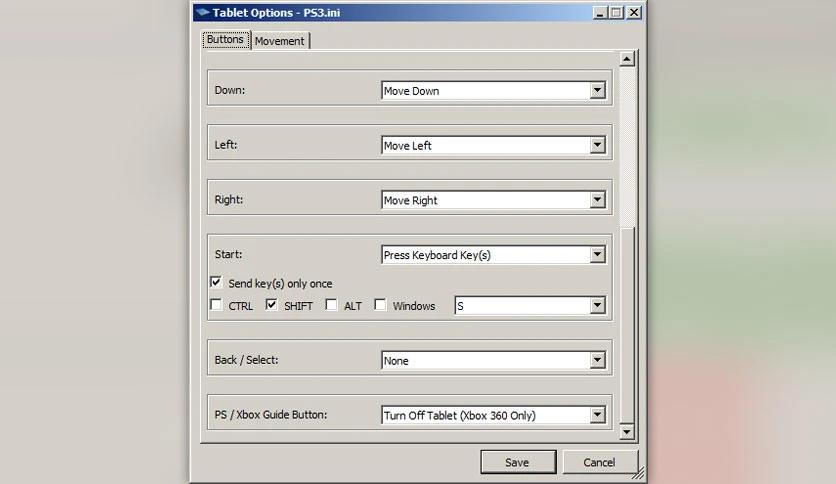Image resolution: width=836 pixels, height=484 pixels.
Task: Switch to the Movement tab
Action: [280, 41]
